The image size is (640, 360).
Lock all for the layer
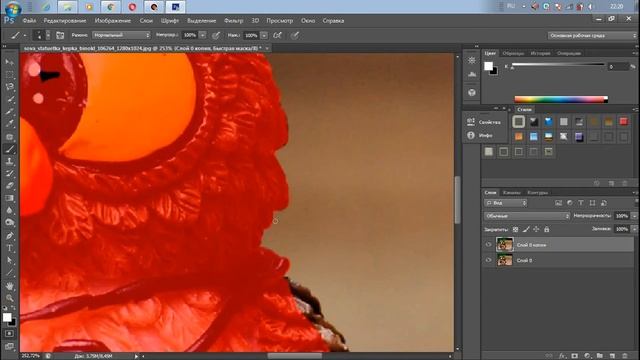point(547,229)
